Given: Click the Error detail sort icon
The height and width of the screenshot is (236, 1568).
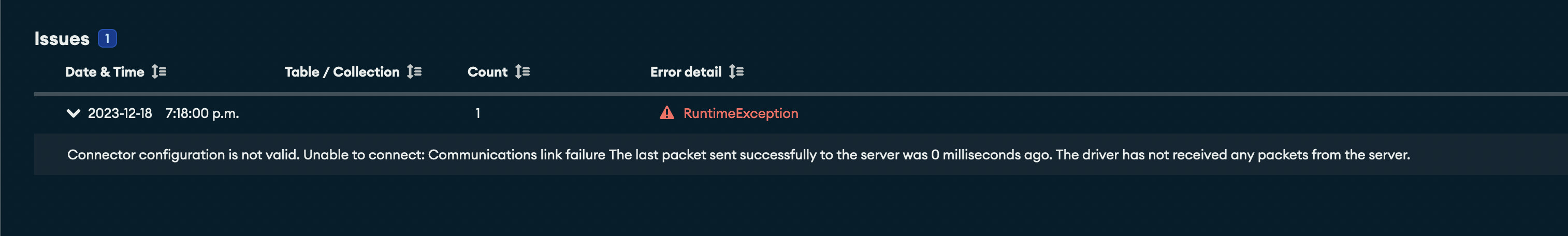Looking at the screenshot, I should coord(736,72).
